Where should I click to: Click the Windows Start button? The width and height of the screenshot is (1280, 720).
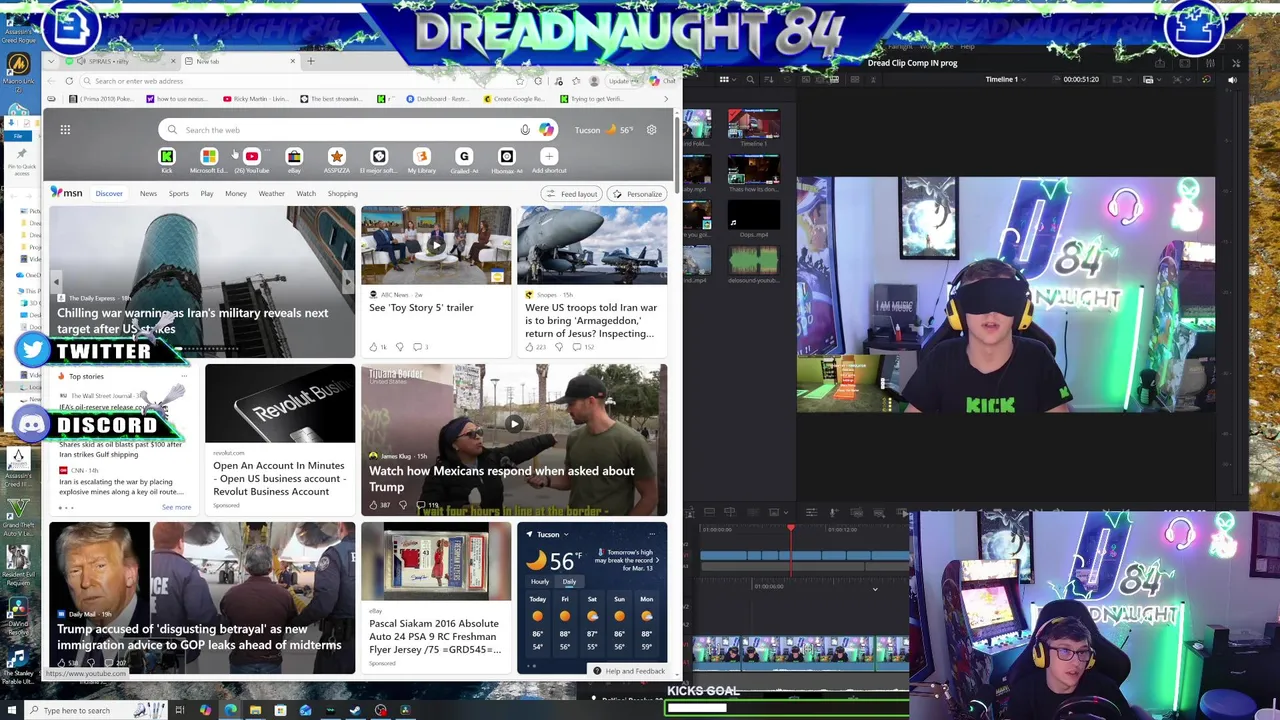pos(12,710)
